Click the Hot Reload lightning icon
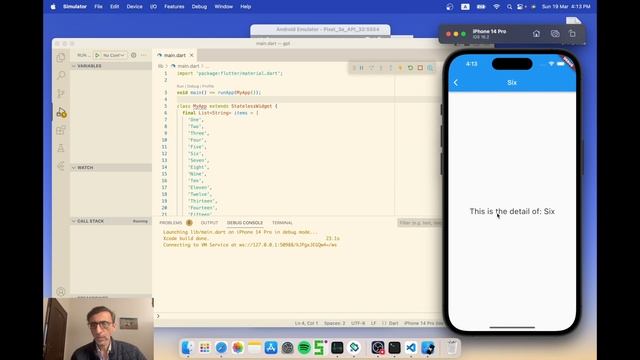Screen dimensions: 640x360 point(400,68)
